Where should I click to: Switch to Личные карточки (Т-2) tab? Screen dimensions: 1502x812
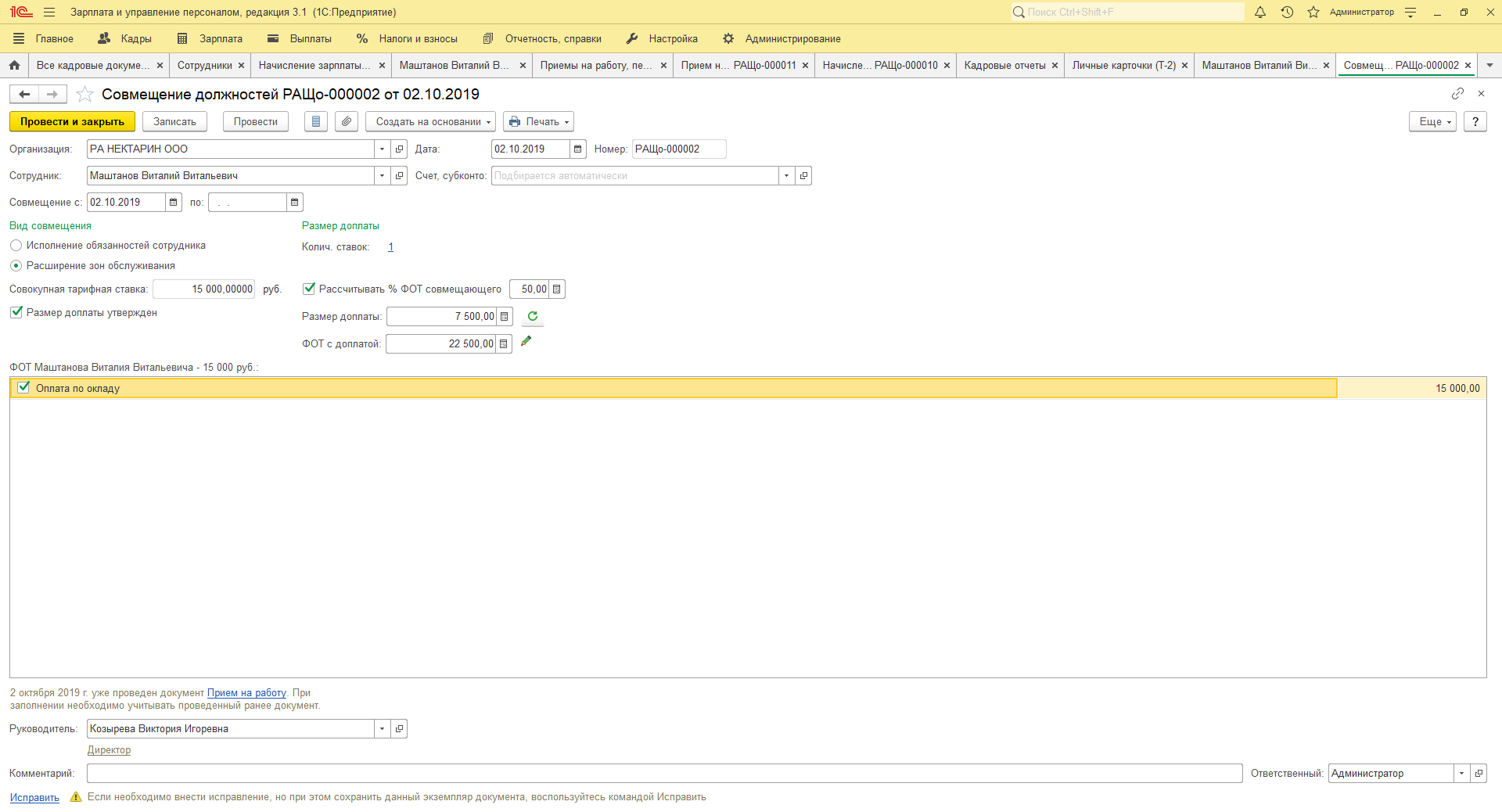(1123, 65)
